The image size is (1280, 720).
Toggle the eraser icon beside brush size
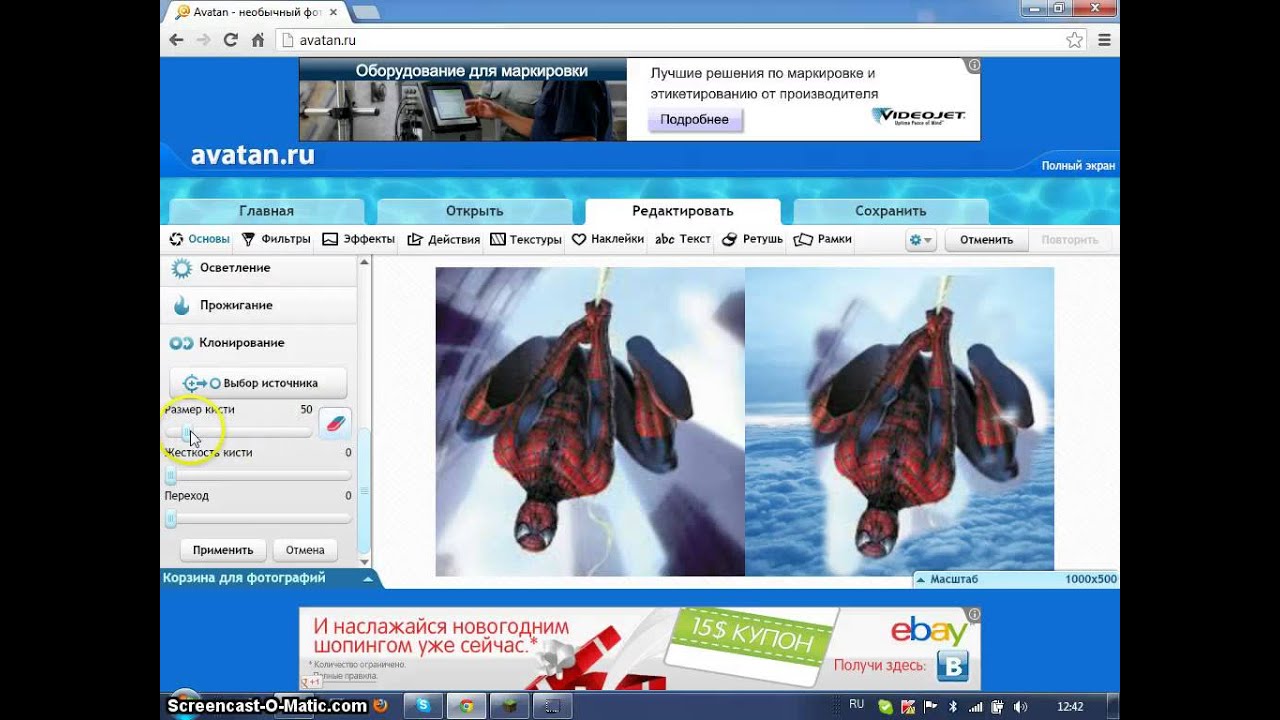pos(335,424)
